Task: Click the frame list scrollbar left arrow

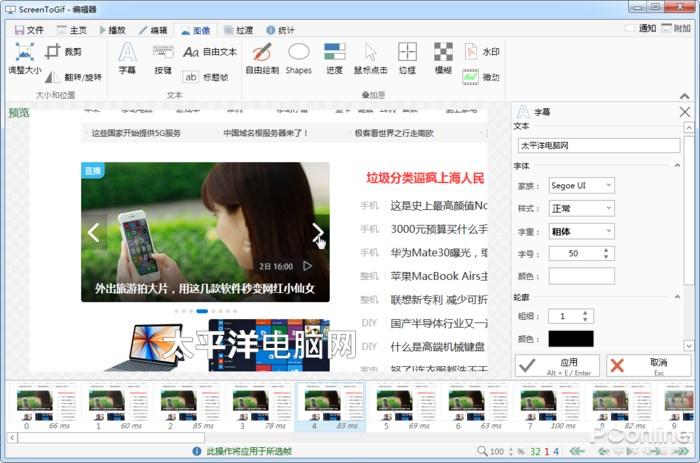Action: click(x=12, y=438)
